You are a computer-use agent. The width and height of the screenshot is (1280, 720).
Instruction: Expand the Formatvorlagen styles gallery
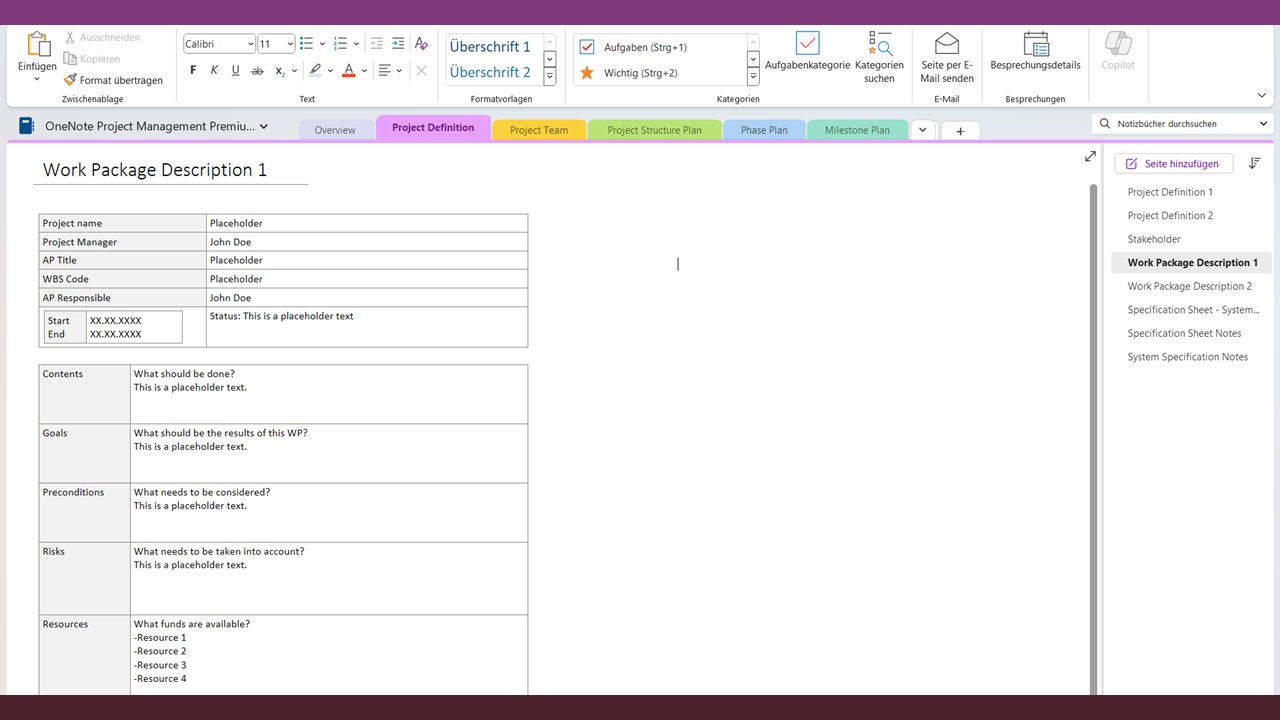550,77
